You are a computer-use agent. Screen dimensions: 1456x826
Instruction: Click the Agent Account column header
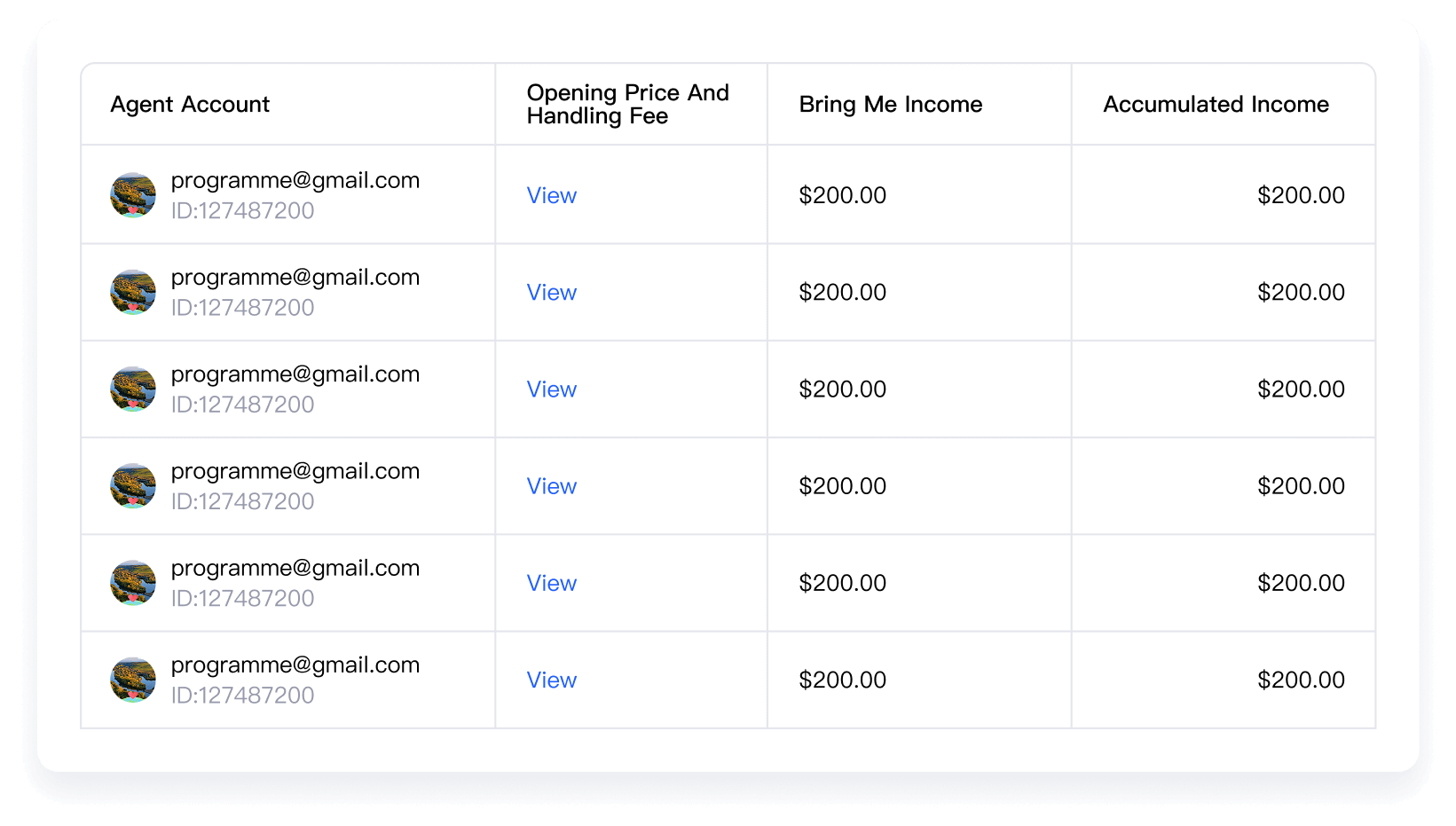[190, 105]
